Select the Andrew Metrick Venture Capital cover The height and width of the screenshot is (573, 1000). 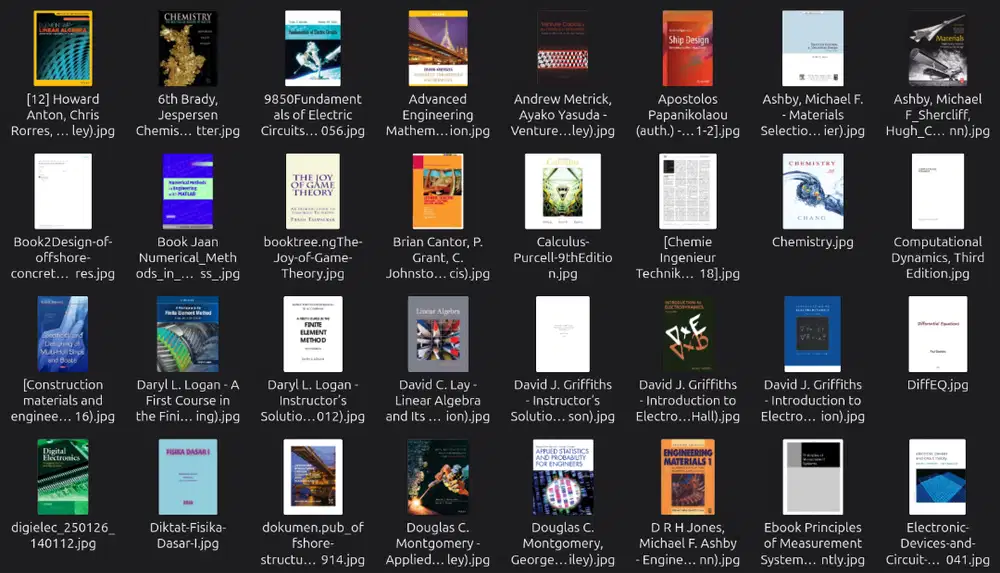[562, 48]
